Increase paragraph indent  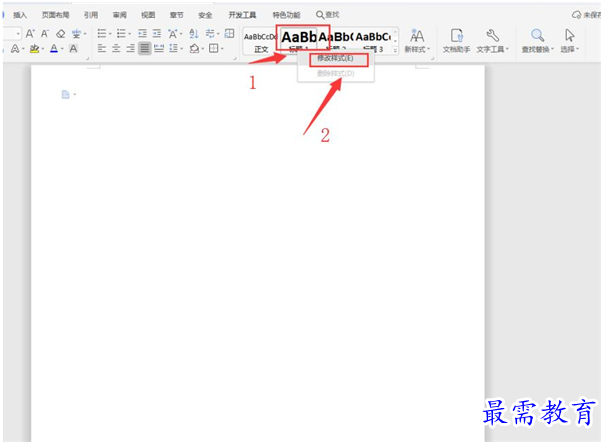(157, 34)
